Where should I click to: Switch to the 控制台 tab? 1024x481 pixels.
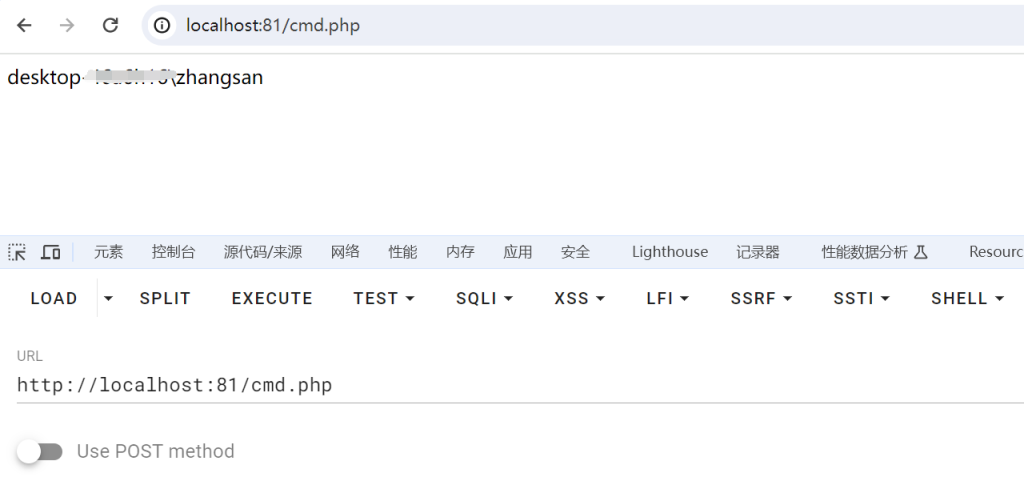173,252
